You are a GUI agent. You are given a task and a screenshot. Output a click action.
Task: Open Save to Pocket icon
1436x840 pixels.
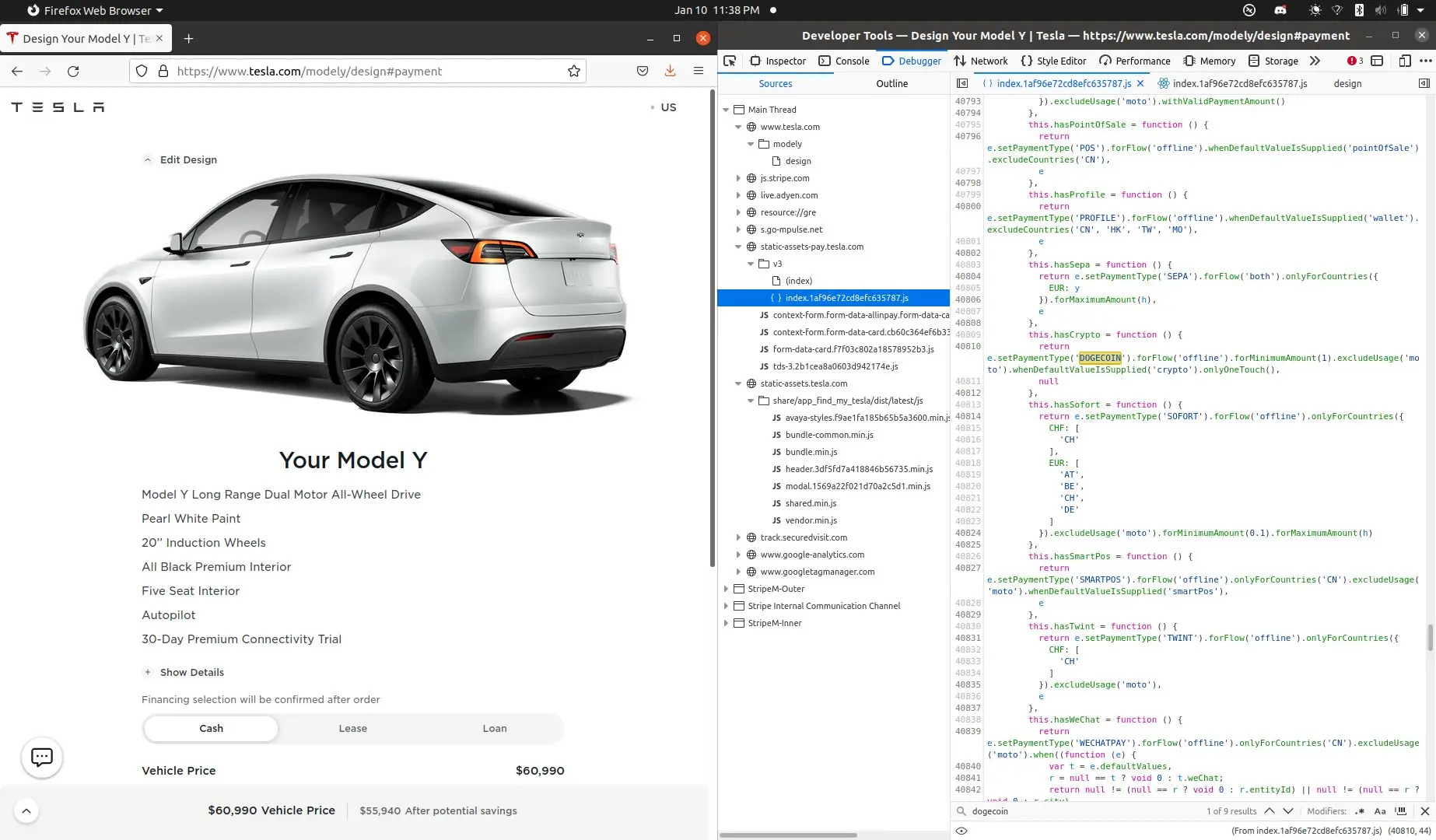coord(643,71)
